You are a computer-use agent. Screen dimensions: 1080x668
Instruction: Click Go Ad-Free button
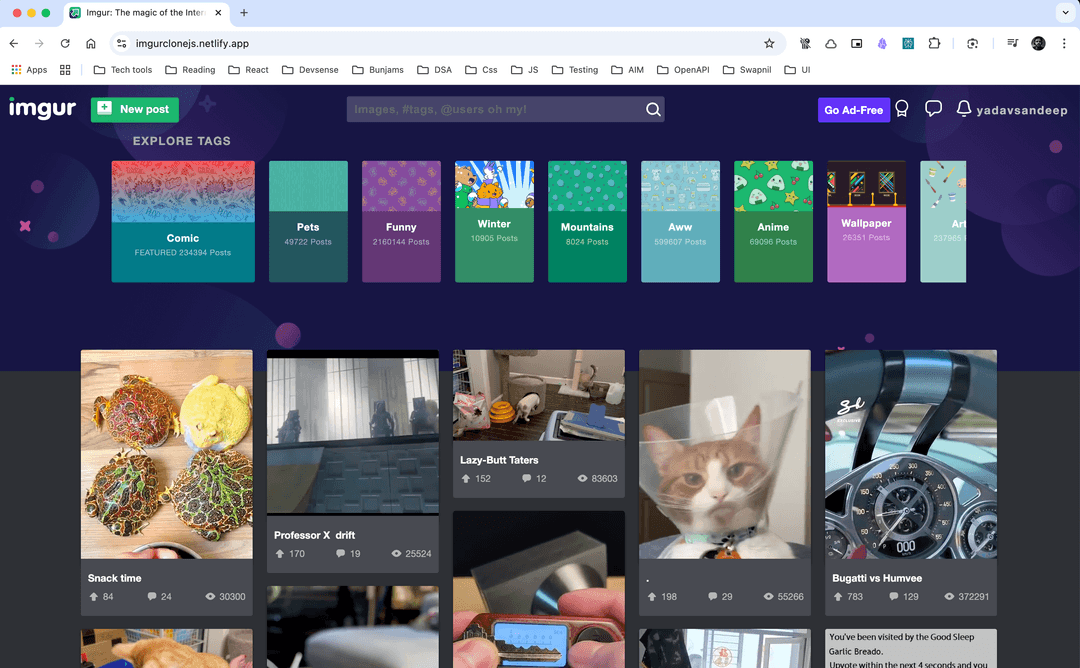pos(853,110)
